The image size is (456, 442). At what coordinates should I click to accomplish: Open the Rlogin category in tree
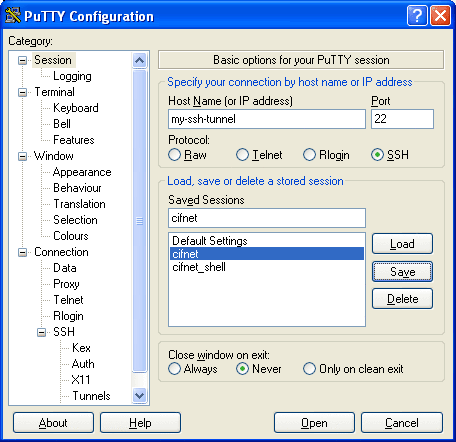click(x=68, y=316)
